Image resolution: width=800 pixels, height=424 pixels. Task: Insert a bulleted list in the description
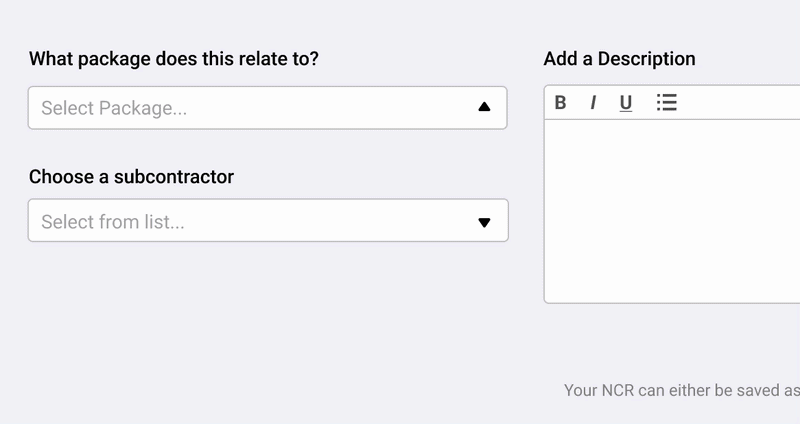point(667,102)
